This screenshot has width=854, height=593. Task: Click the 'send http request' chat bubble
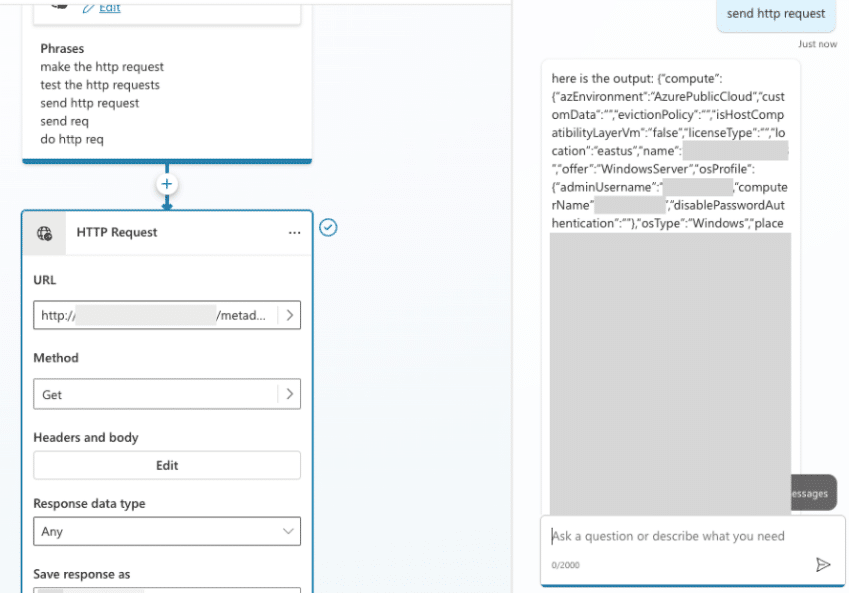[x=776, y=14]
